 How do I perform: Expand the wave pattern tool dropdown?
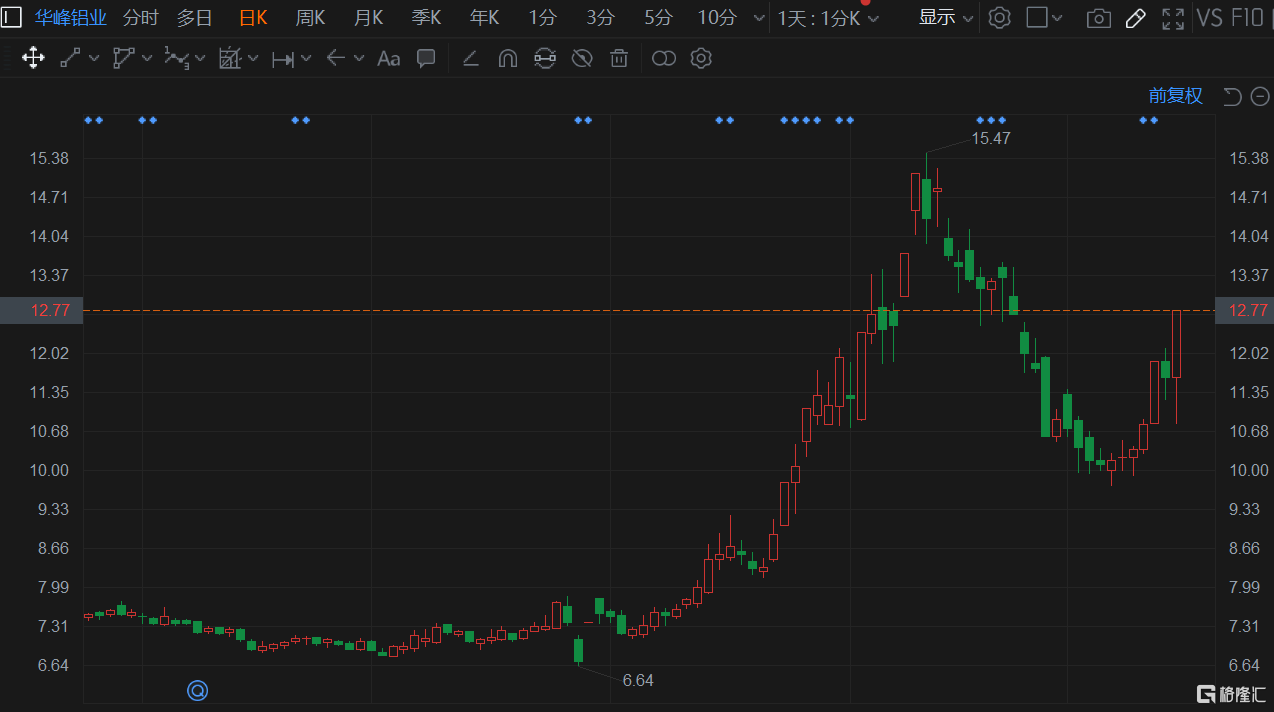[x=200, y=58]
